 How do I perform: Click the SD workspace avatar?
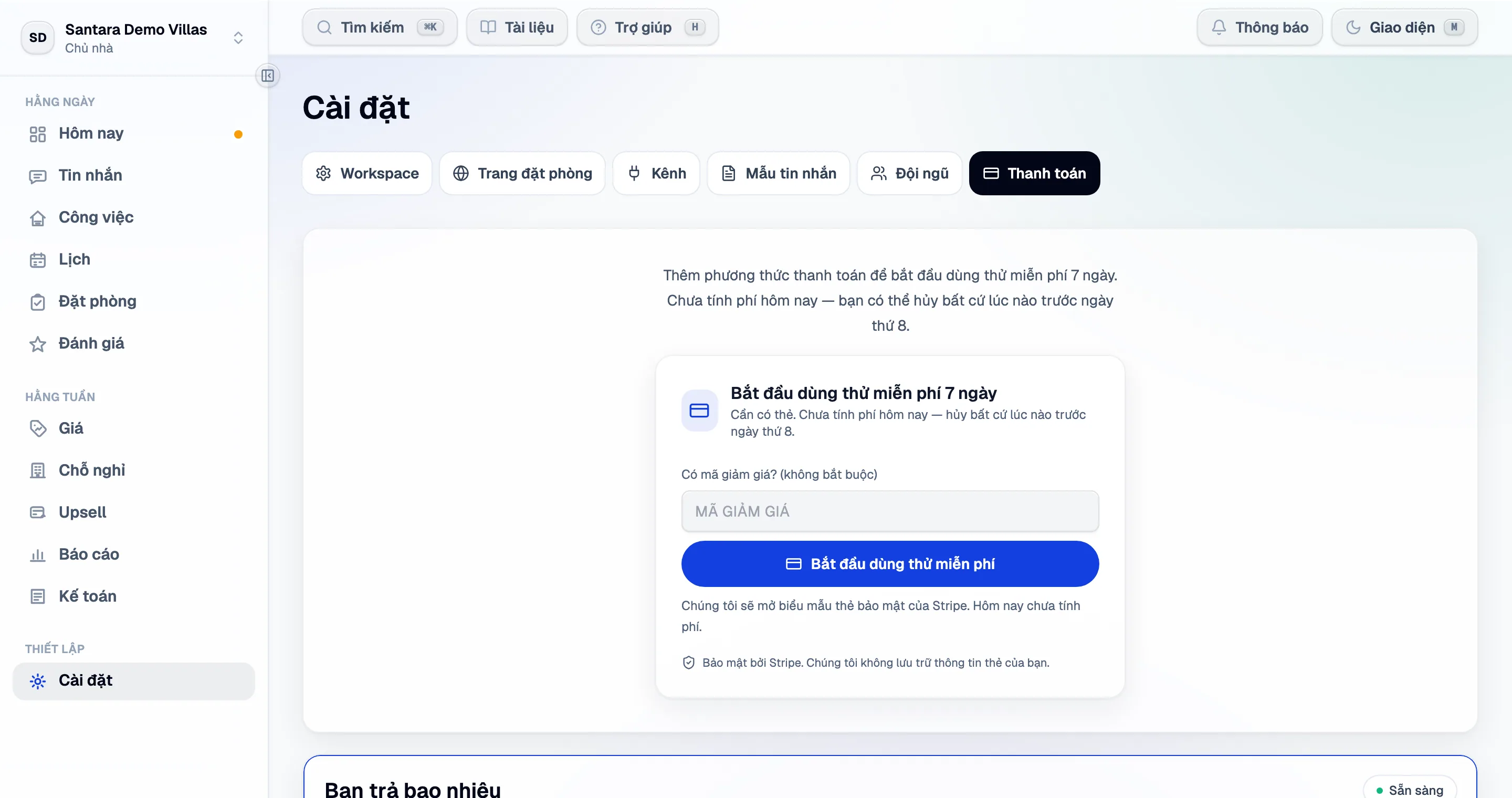click(x=38, y=38)
